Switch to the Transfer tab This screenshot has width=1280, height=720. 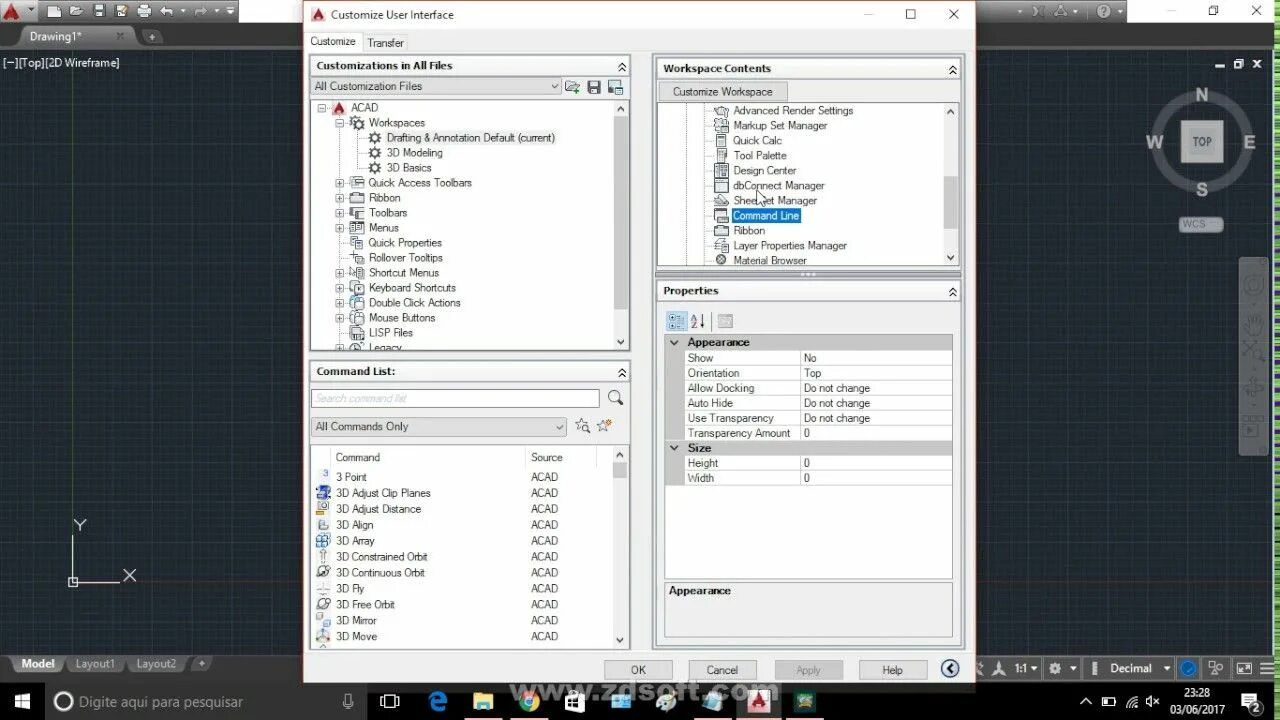[x=385, y=43]
